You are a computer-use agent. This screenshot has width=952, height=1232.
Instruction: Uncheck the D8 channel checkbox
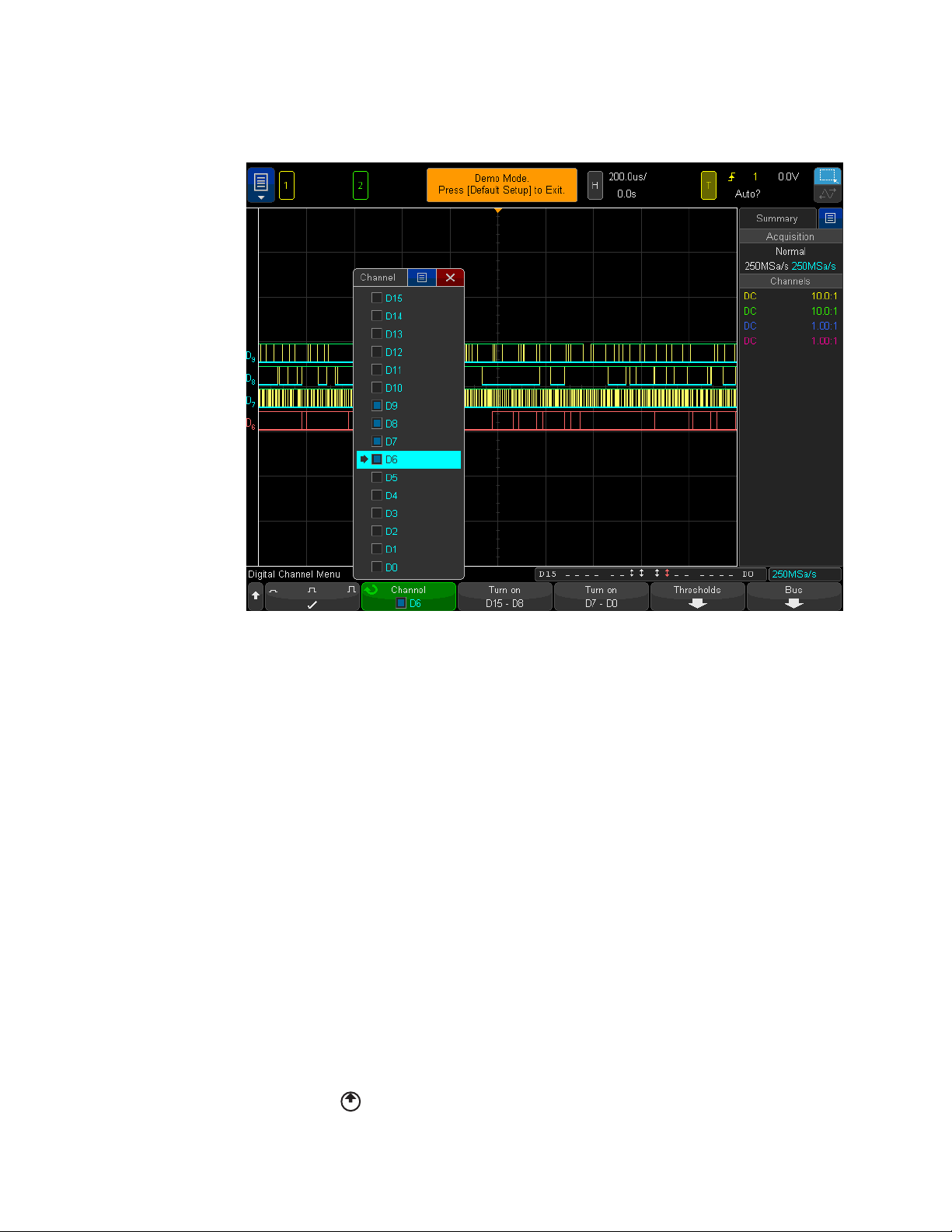click(377, 424)
